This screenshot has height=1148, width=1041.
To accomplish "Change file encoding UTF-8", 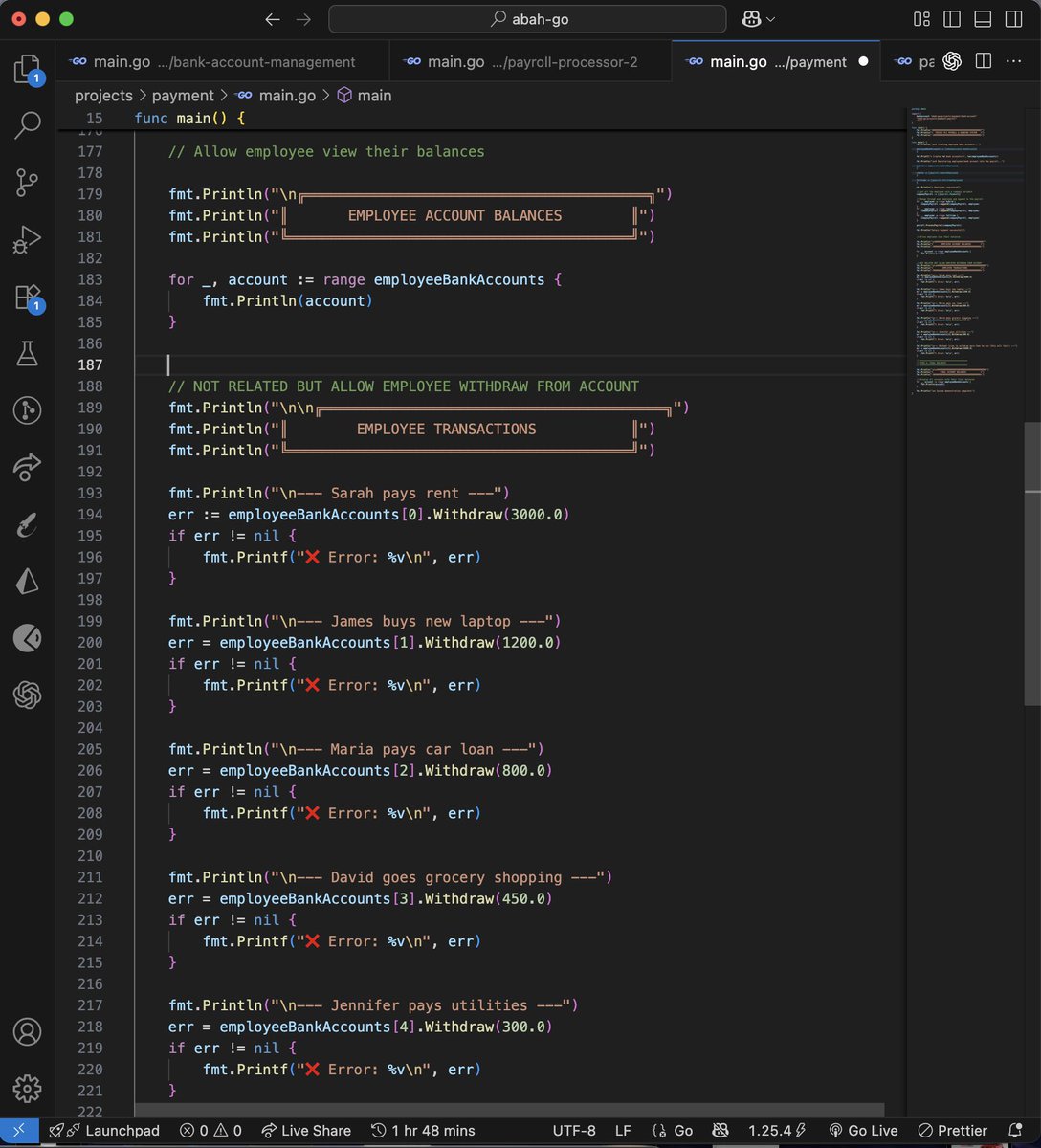I will [x=573, y=1131].
